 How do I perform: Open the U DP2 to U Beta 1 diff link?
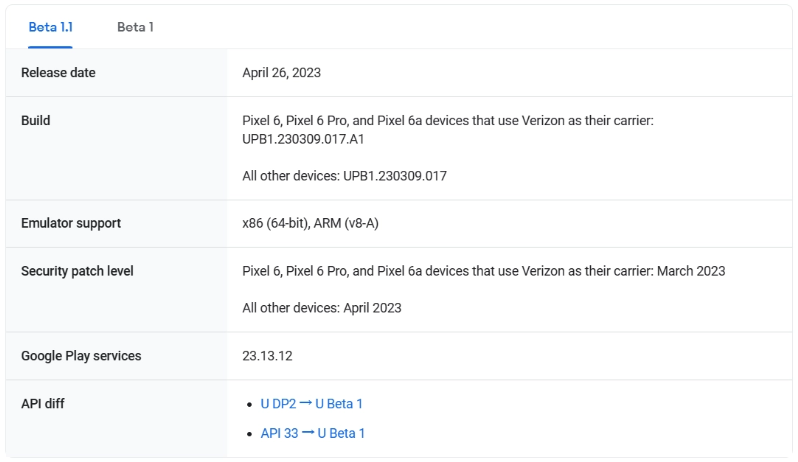(311, 403)
